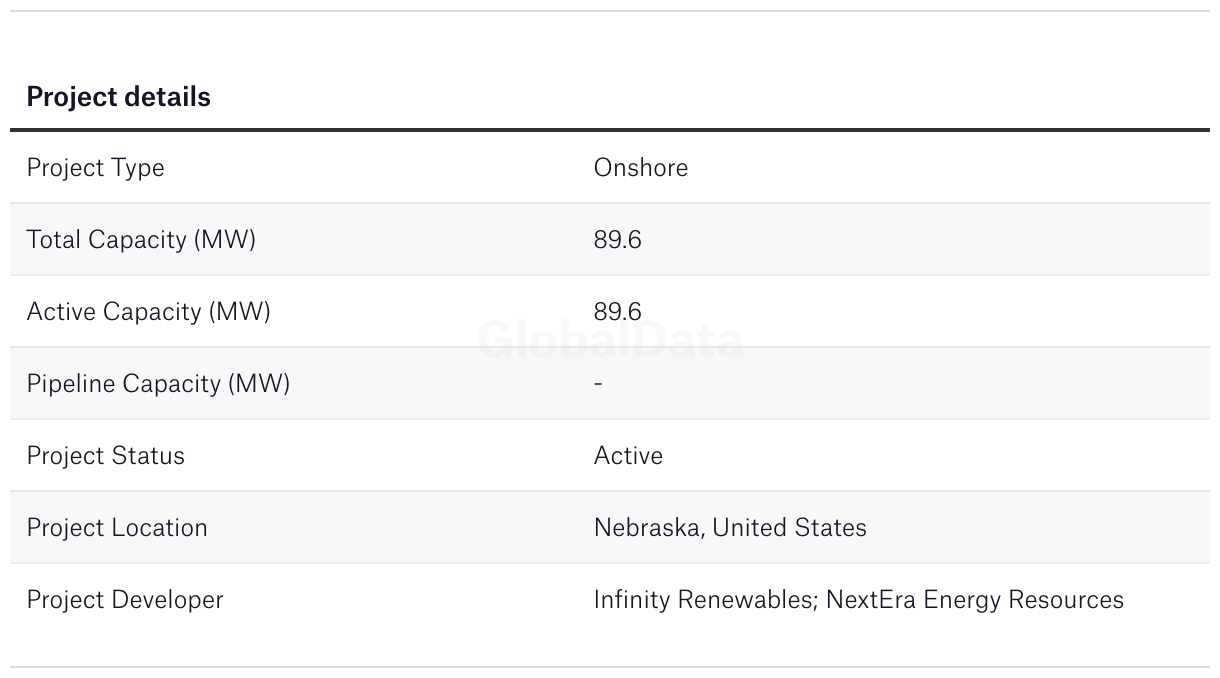Click the Project Type row label
The width and height of the screenshot is (1220, 678).
[95, 167]
